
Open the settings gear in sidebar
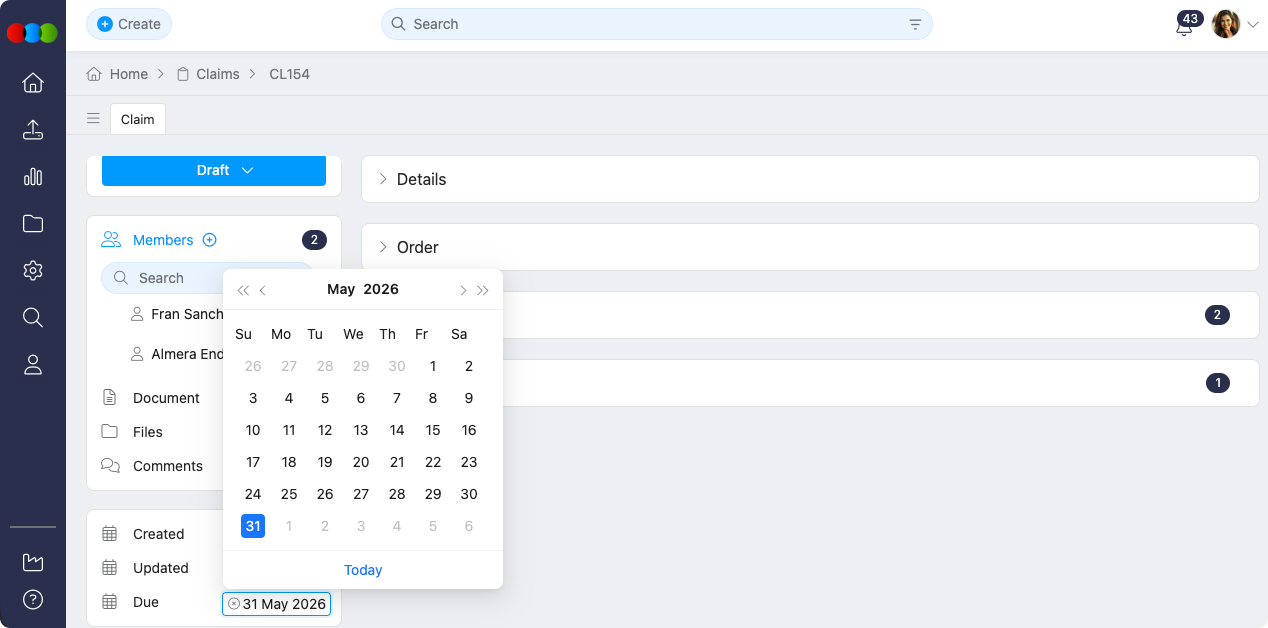(x=33, y=271)
